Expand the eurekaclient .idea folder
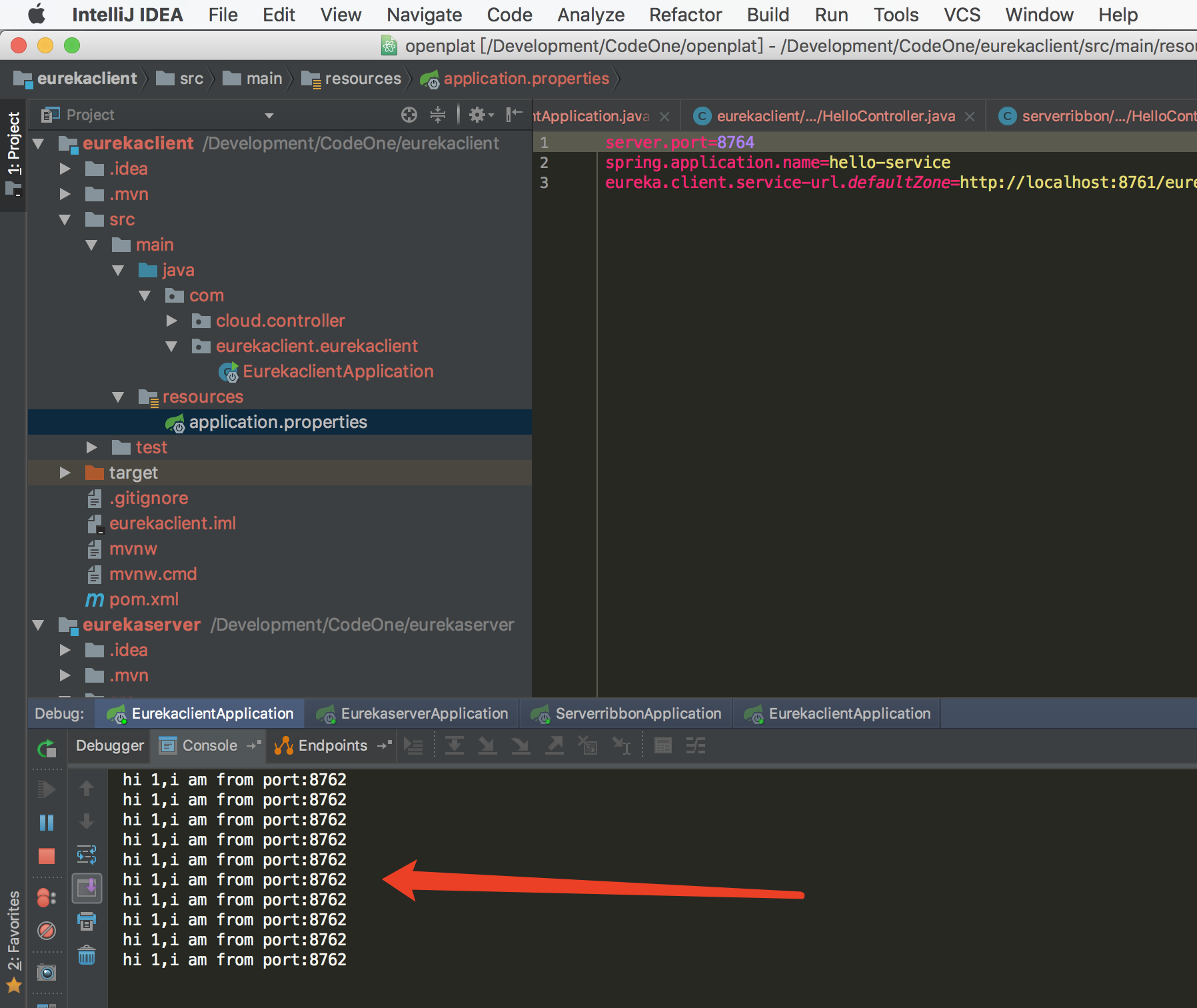1197x1008 pixels. [x=65, y=169]
